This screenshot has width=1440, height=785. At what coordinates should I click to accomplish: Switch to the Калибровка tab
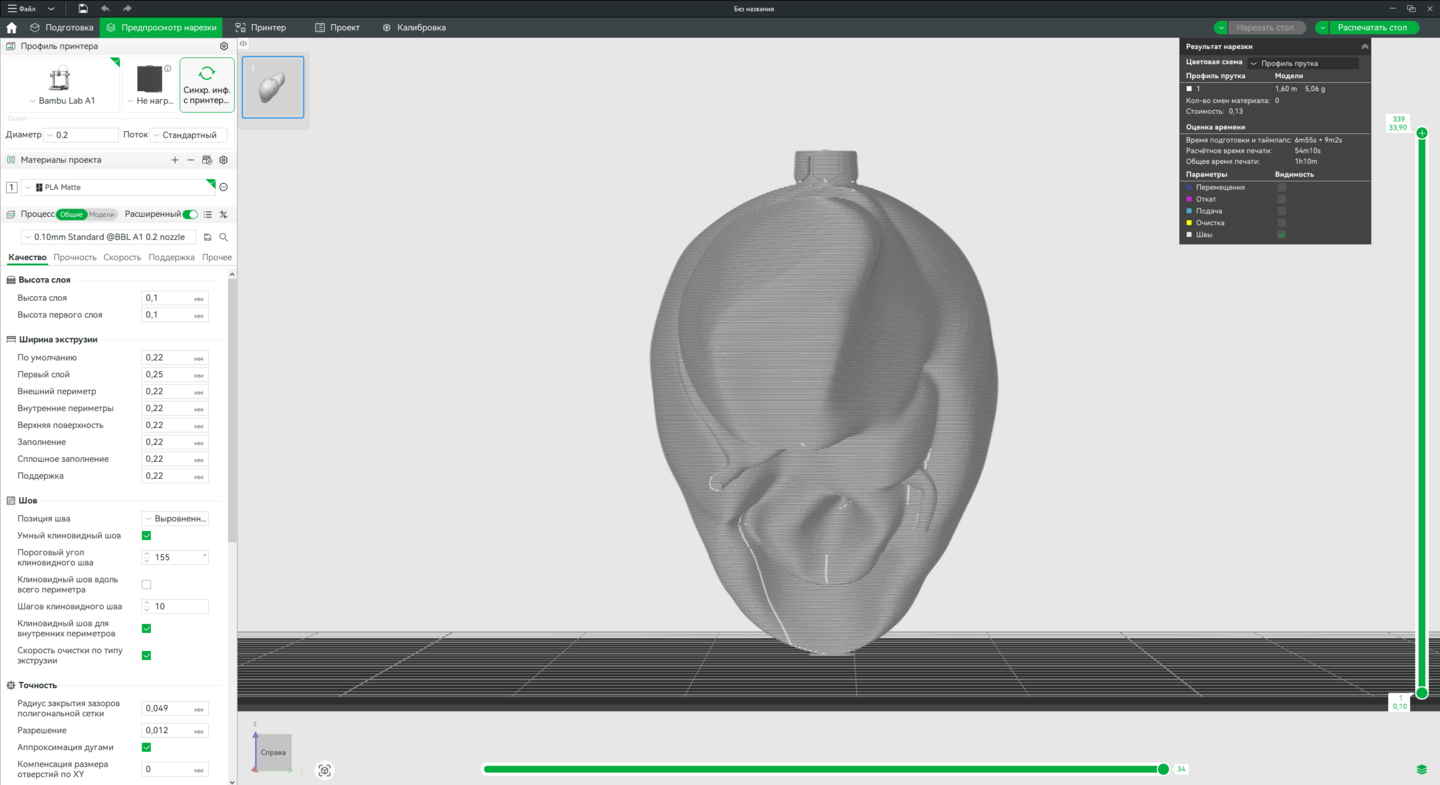pos(414,28)
